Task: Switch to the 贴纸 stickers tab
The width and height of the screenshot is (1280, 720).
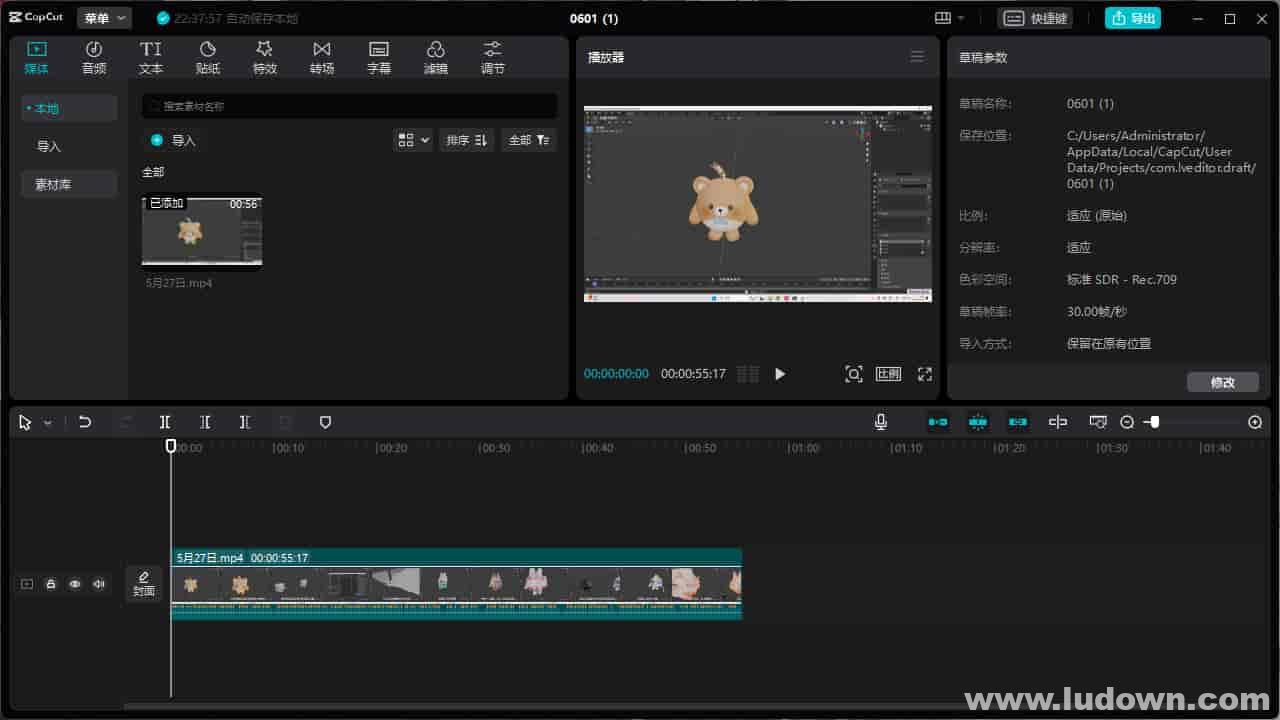Action: (x=208, y=57)
